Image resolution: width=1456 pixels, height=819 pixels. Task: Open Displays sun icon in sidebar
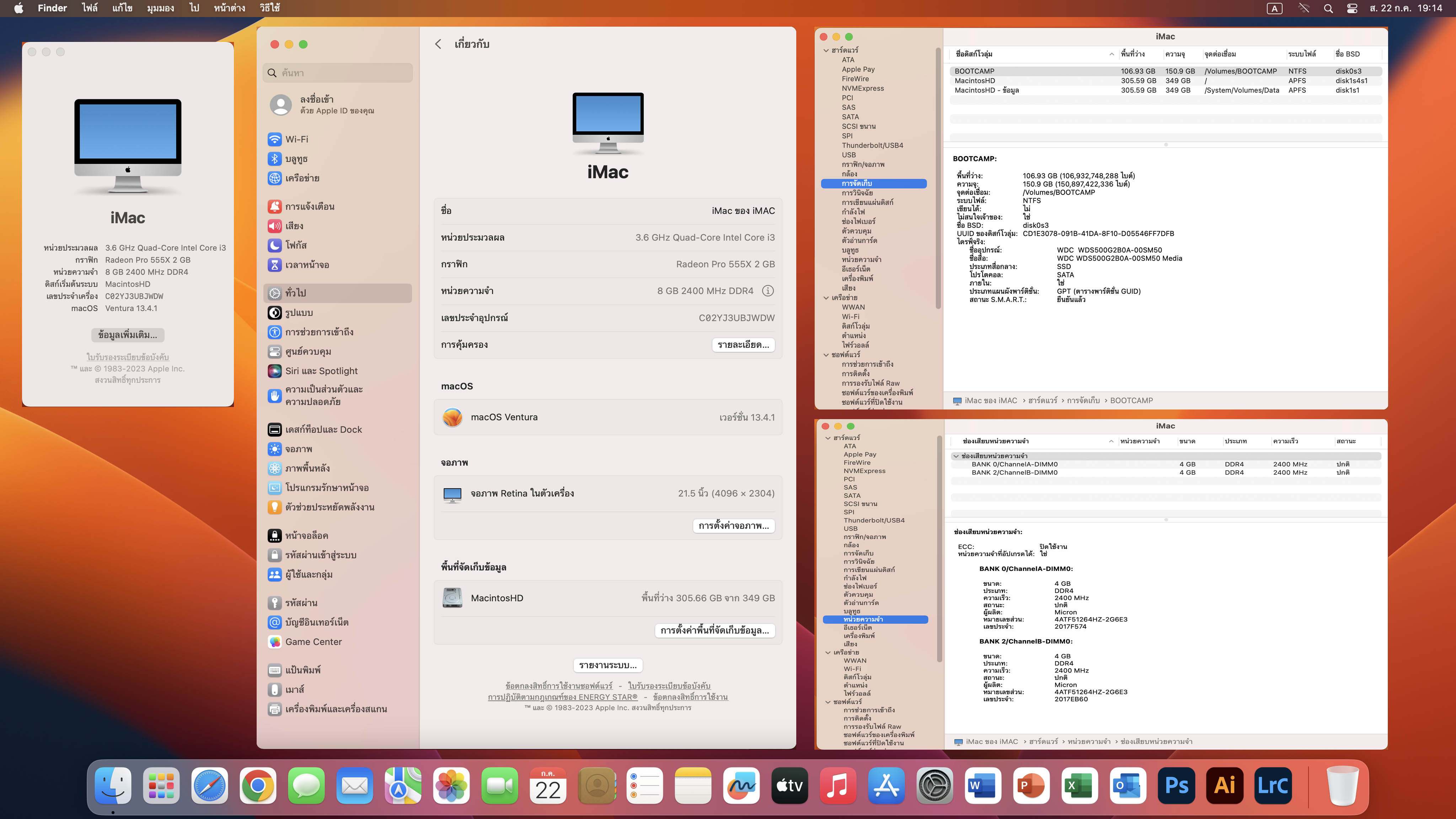click(275, 449)
